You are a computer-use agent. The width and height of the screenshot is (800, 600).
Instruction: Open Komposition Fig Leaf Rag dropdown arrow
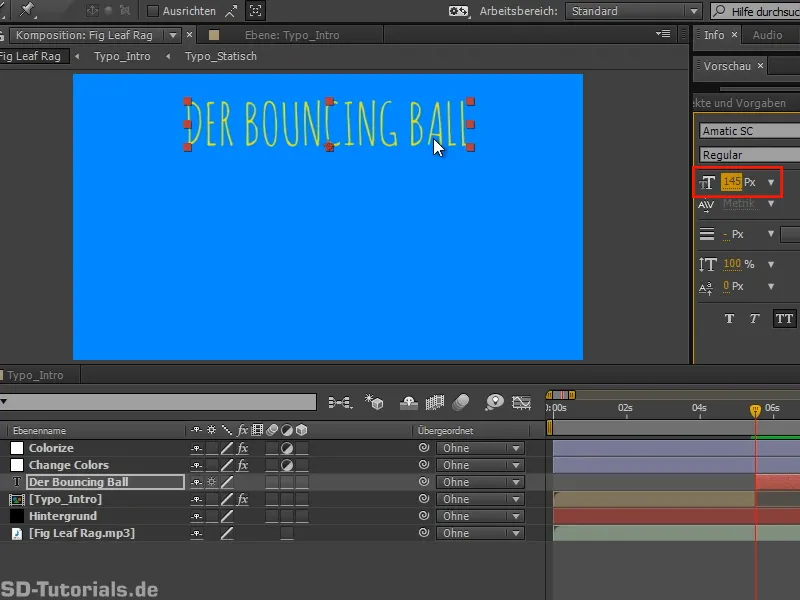click(x=173, y=35)
